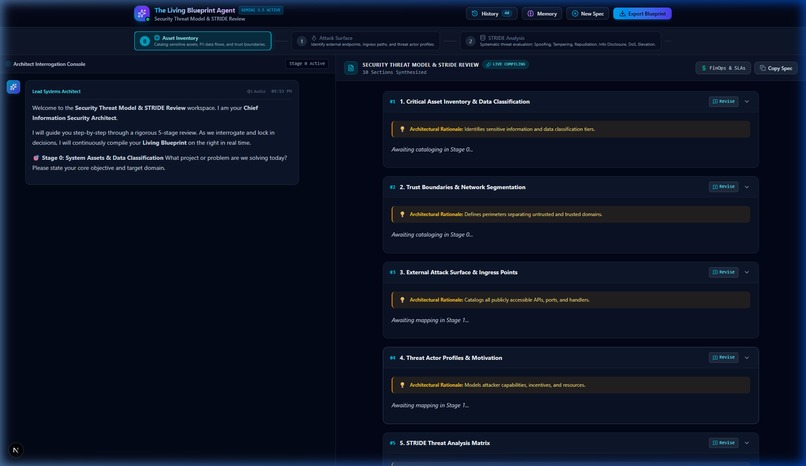Open FinOps & SLAs
The image size is (806, 466).
click(723, 68)
